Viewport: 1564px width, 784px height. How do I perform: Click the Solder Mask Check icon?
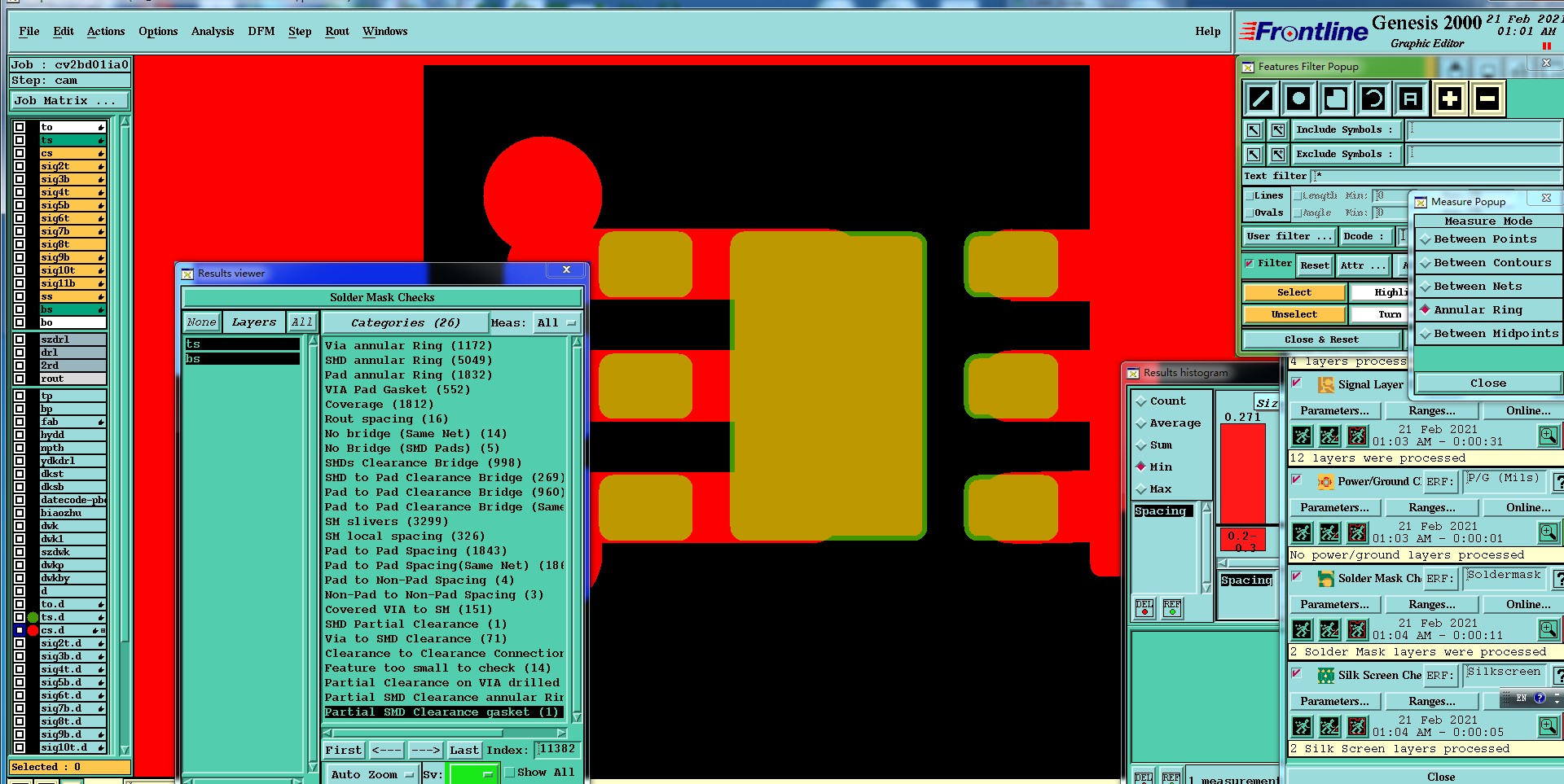click(x=1326, y=578)
